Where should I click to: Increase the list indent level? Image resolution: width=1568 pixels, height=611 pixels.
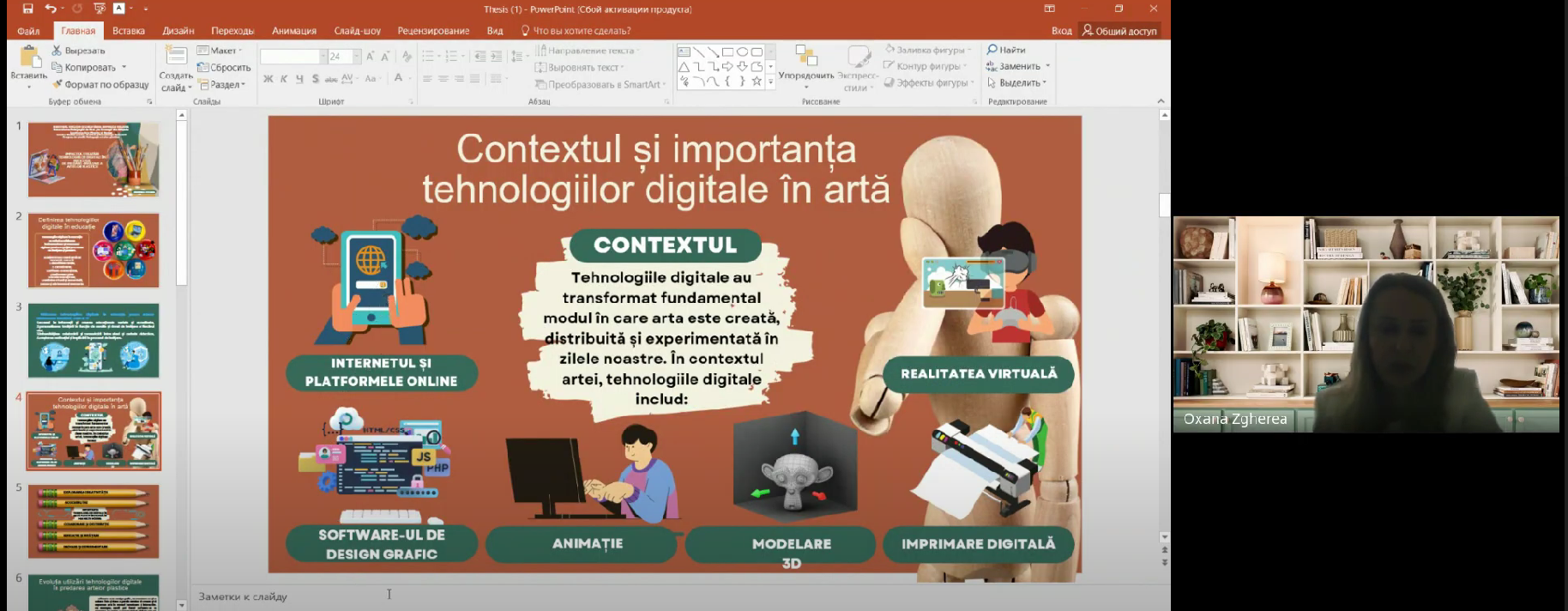tap(496, 57)
